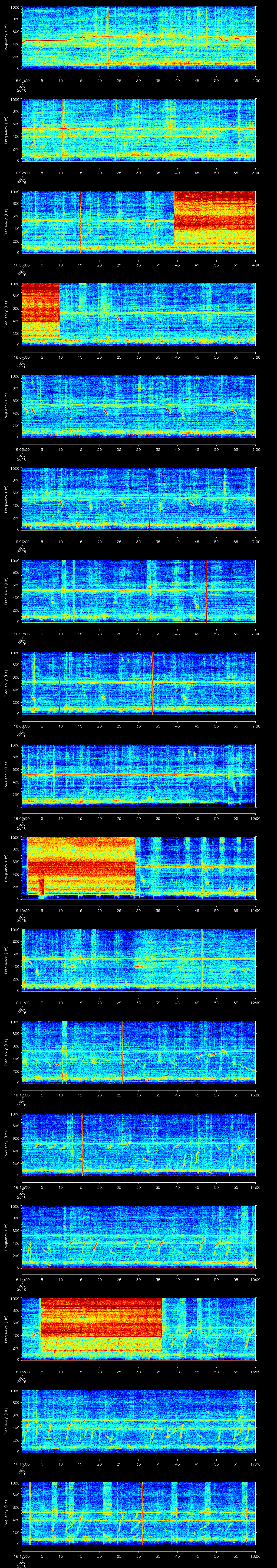Click the '2:00' end-time label
277x1568 pixels.
click(256, 80)
